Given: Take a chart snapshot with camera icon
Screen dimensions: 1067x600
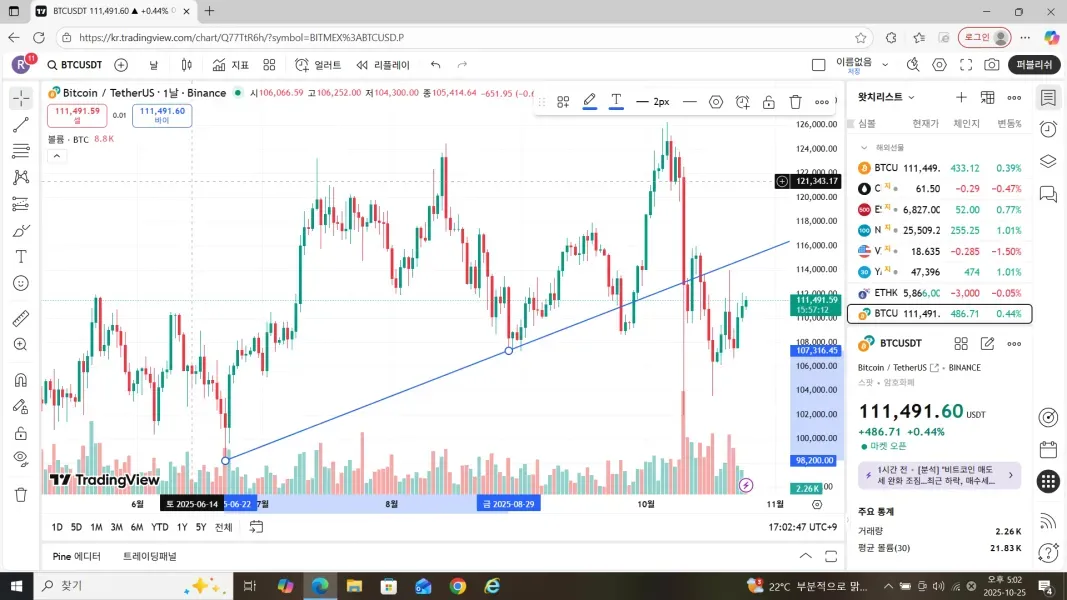Looking at the screenshot, I should (x=992, y=65).
